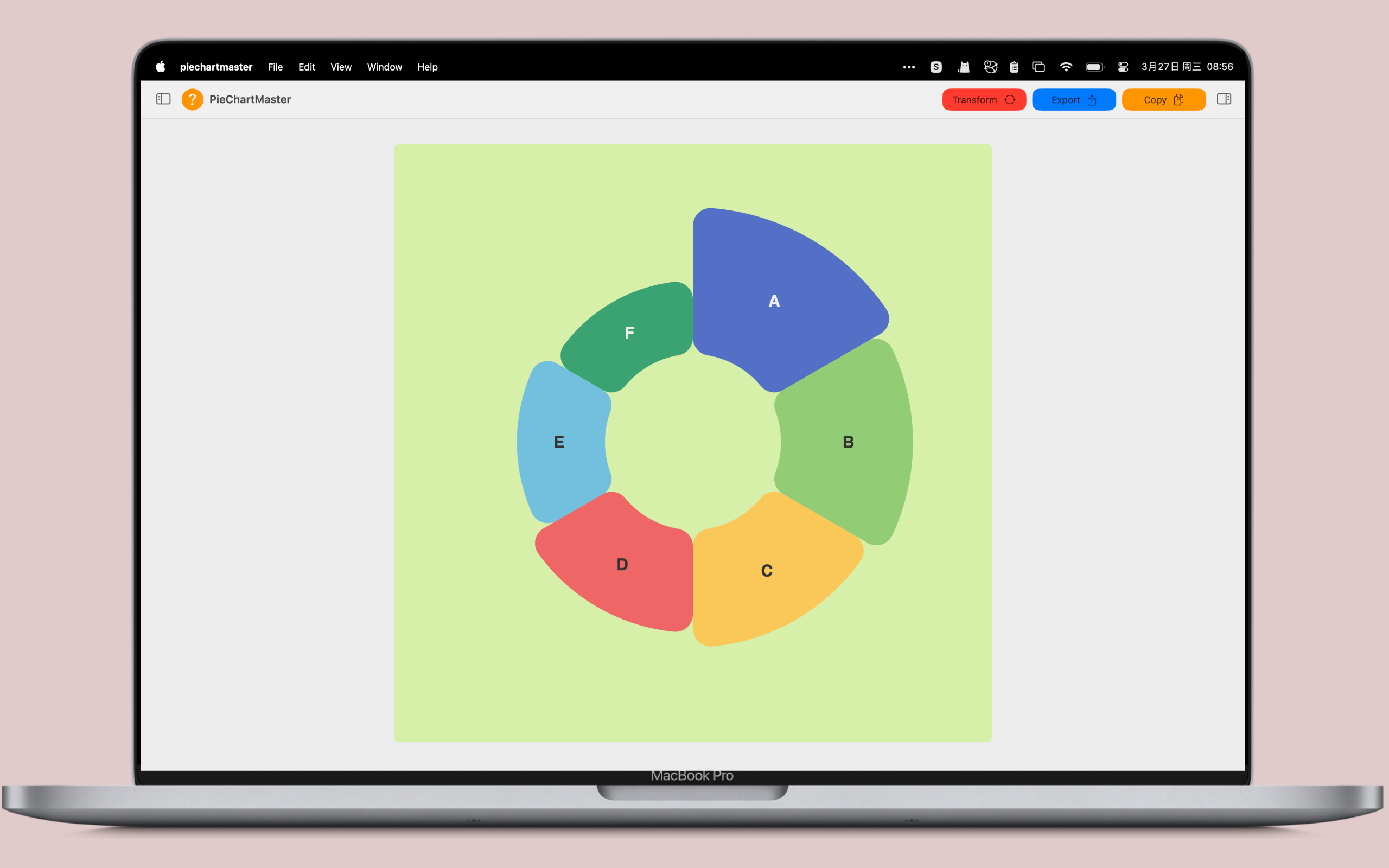The width and height of the screenshot is (1389, 868).
Task: Open the Window menu
Action: (x=385, y=67)
